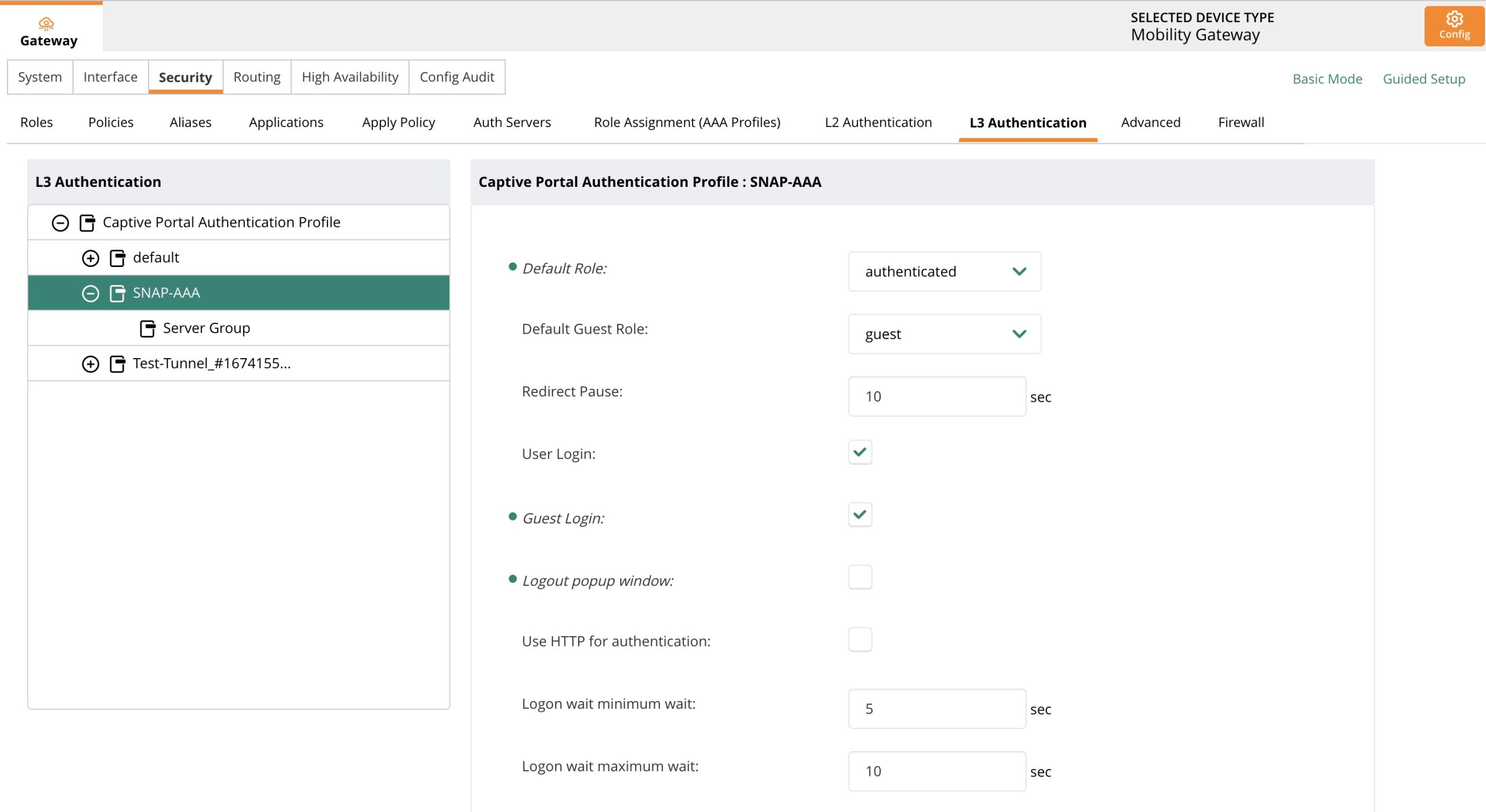Expand the Test-Tunnel profile node
Screen dimensions: 1486x812
[x=90, y=365]
